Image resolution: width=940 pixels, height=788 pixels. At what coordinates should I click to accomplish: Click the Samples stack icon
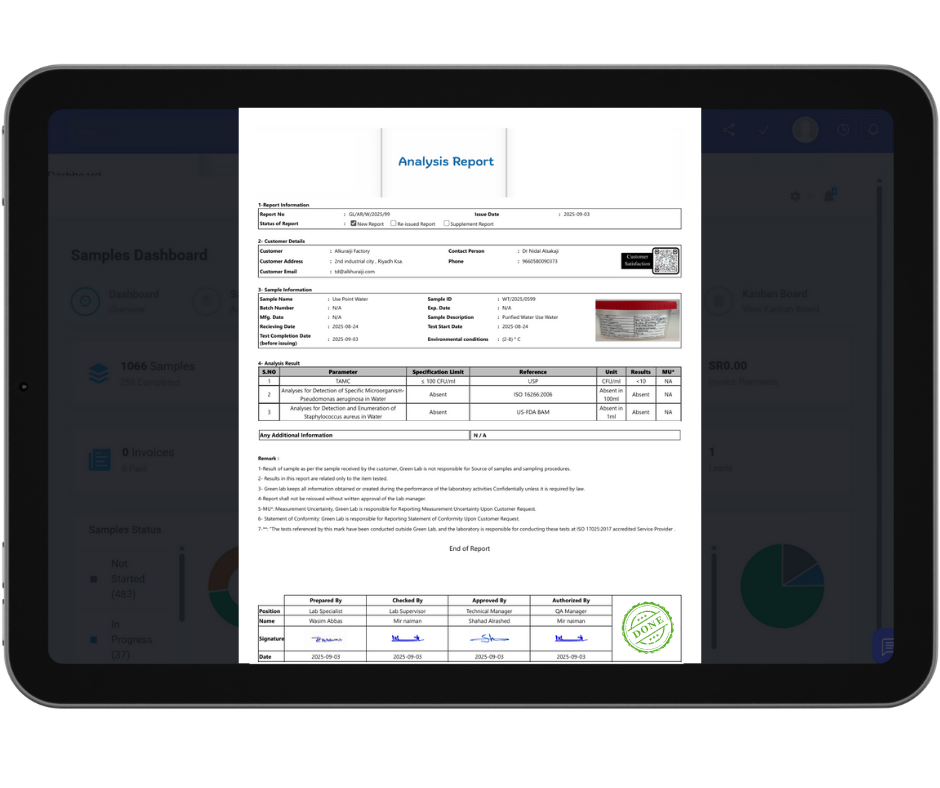pos(99,373)
